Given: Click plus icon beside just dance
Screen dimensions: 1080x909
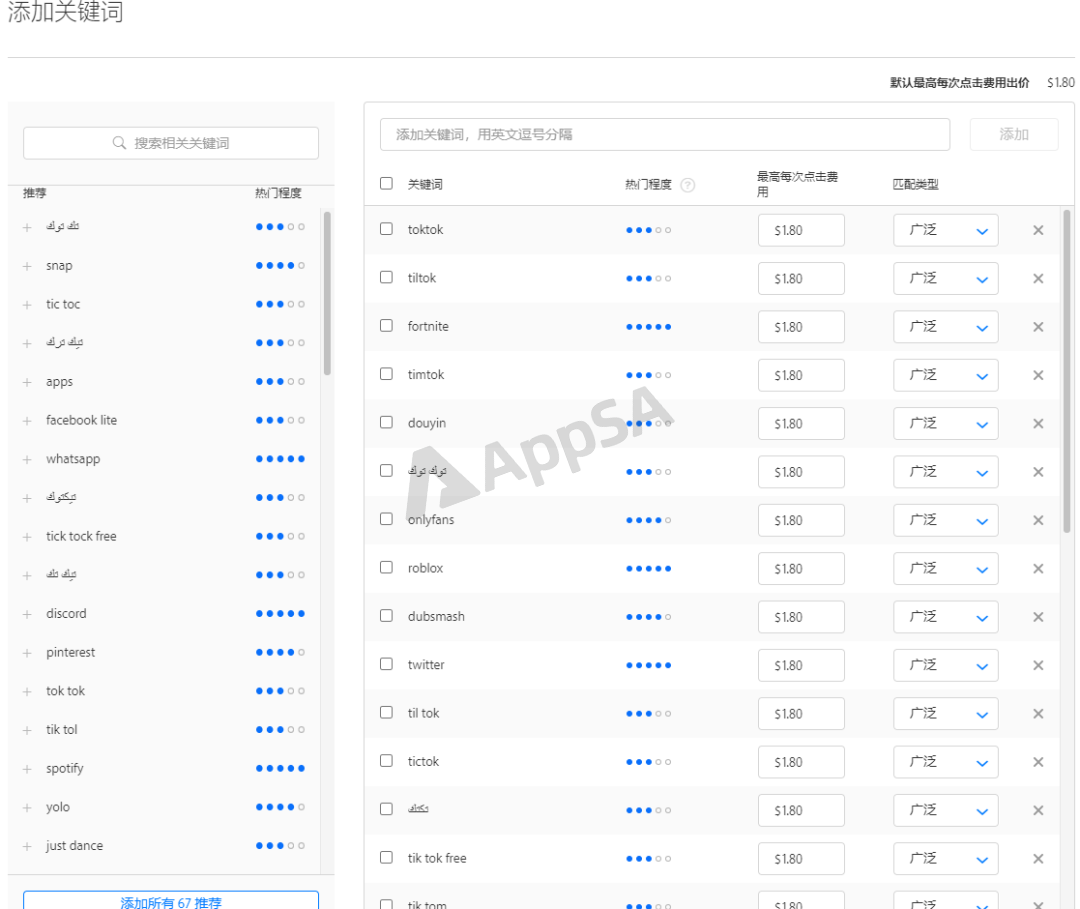Looking at the screenshot, I should point(27,846).
